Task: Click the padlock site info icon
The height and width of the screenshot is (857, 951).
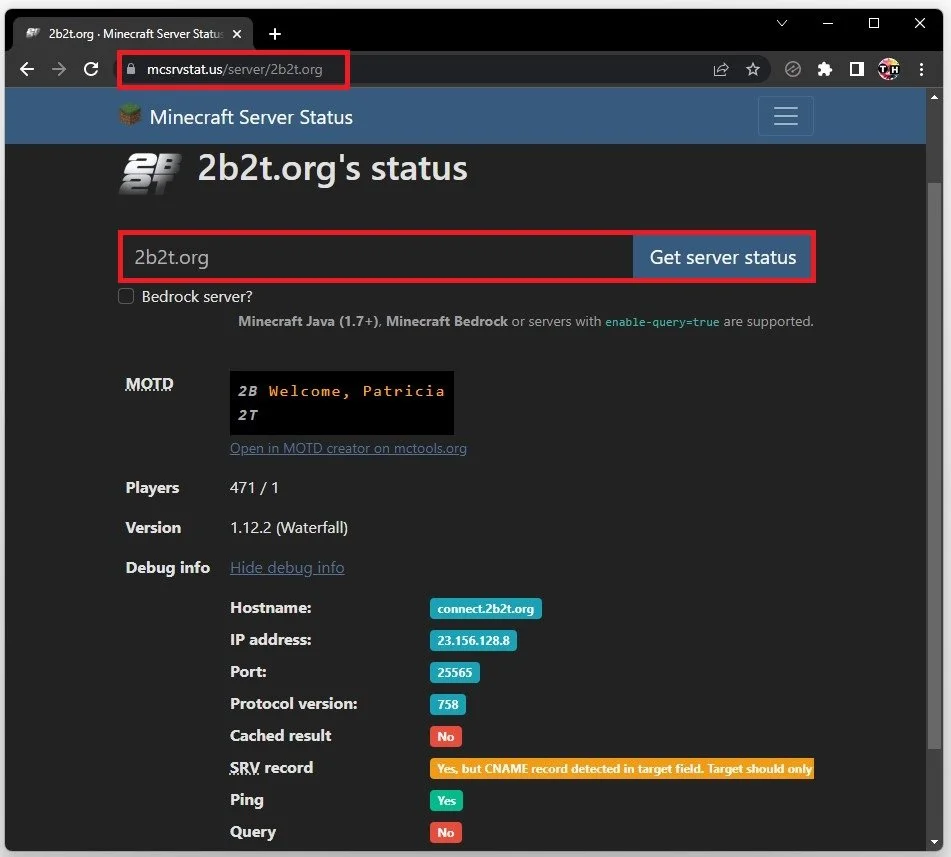Action: coord(130,69)
